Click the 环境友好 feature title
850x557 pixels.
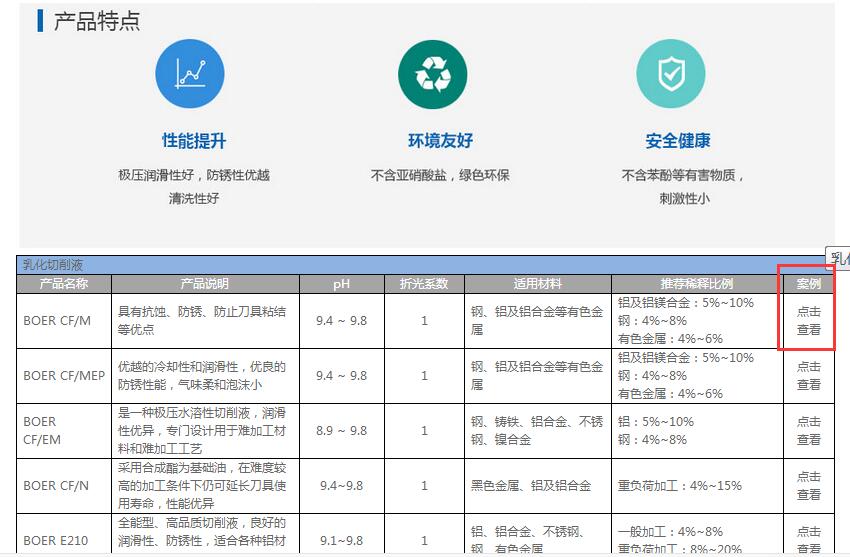point(440,141)
